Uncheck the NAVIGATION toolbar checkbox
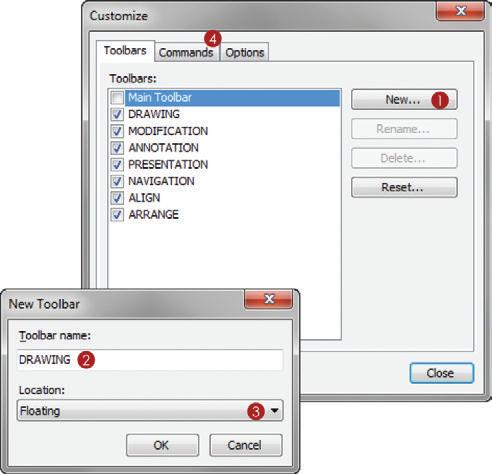The image size is (492, 474). (x=117, y=181)
